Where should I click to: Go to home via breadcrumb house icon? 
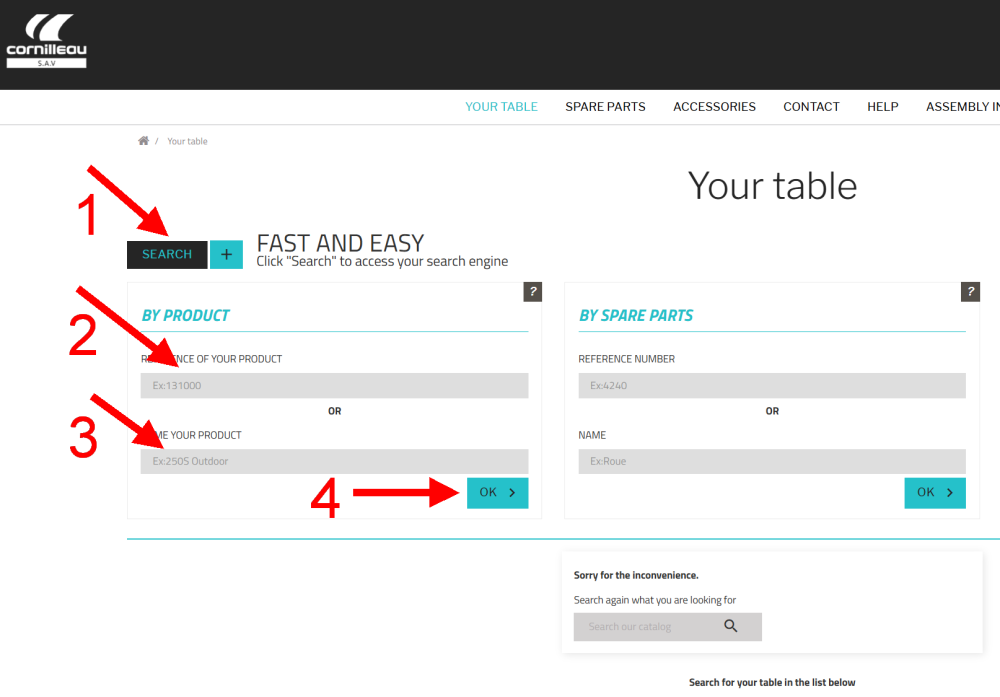point(144,141)
